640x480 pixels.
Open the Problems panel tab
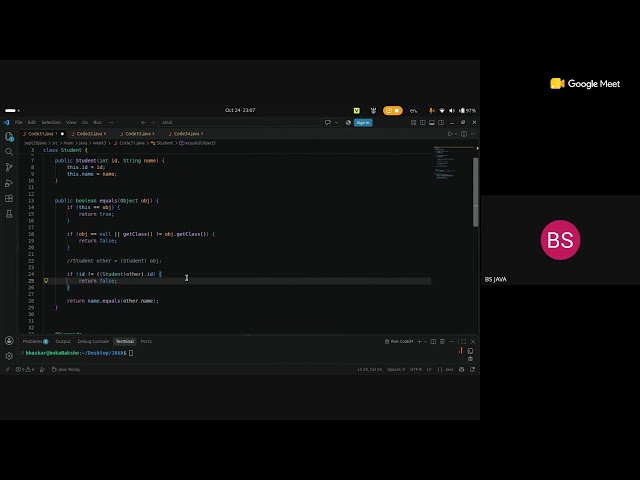[x=35, y=341]
